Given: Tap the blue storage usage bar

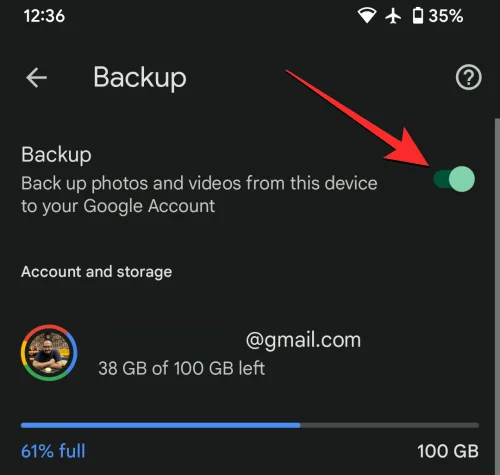Looking at the screenshot, I should pyautogui.click(x=160, y=425).
